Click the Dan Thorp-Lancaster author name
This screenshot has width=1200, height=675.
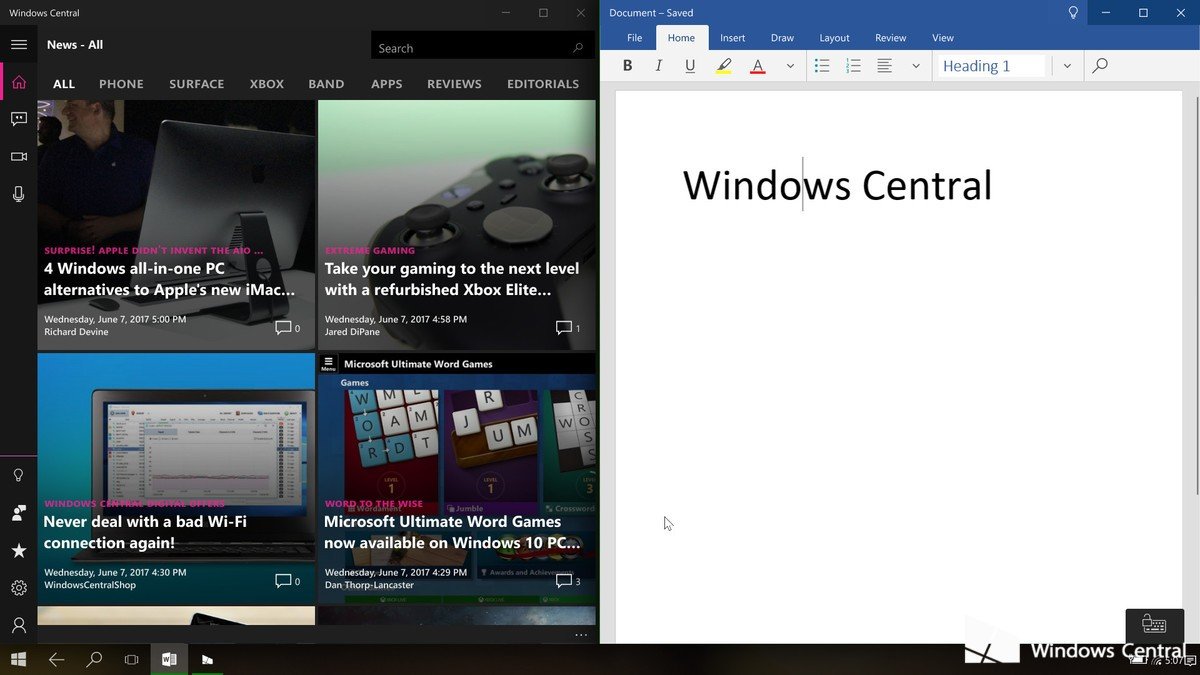point(369,585)
